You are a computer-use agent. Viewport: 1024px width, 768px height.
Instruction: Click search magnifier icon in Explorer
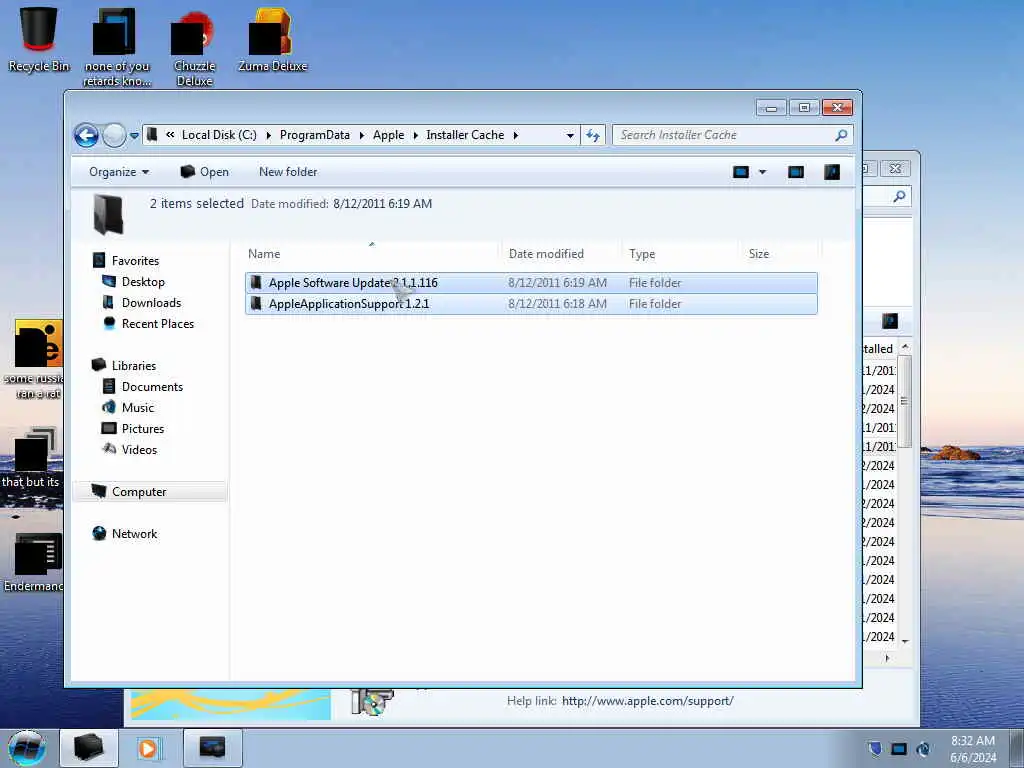click(x=841, y=135)
